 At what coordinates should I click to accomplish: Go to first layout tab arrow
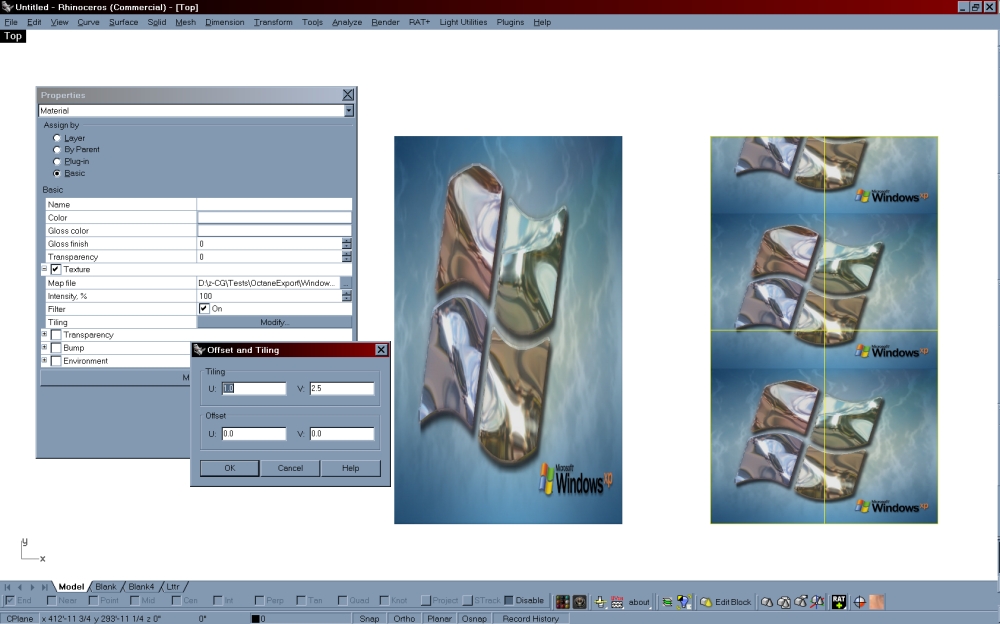tap(8, 587)
